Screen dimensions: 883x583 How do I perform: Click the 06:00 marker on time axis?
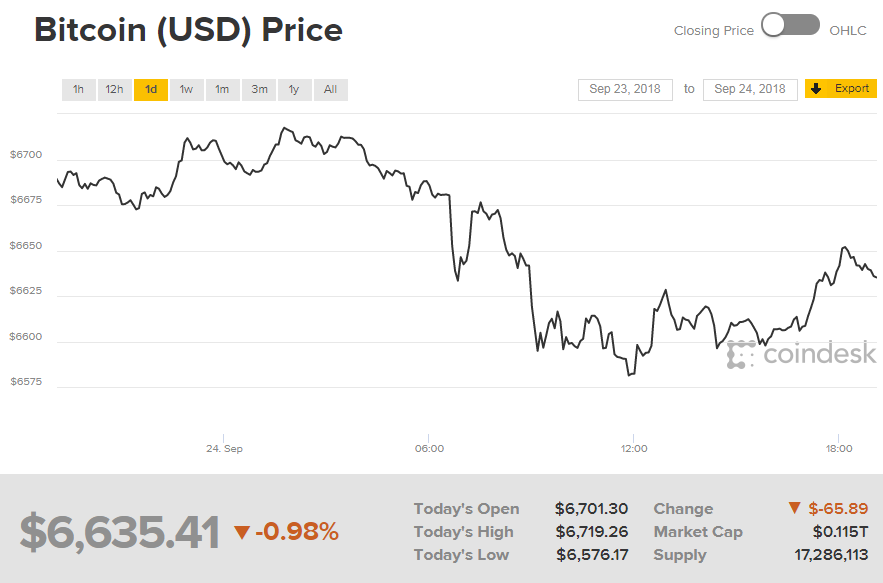[429, 449]
